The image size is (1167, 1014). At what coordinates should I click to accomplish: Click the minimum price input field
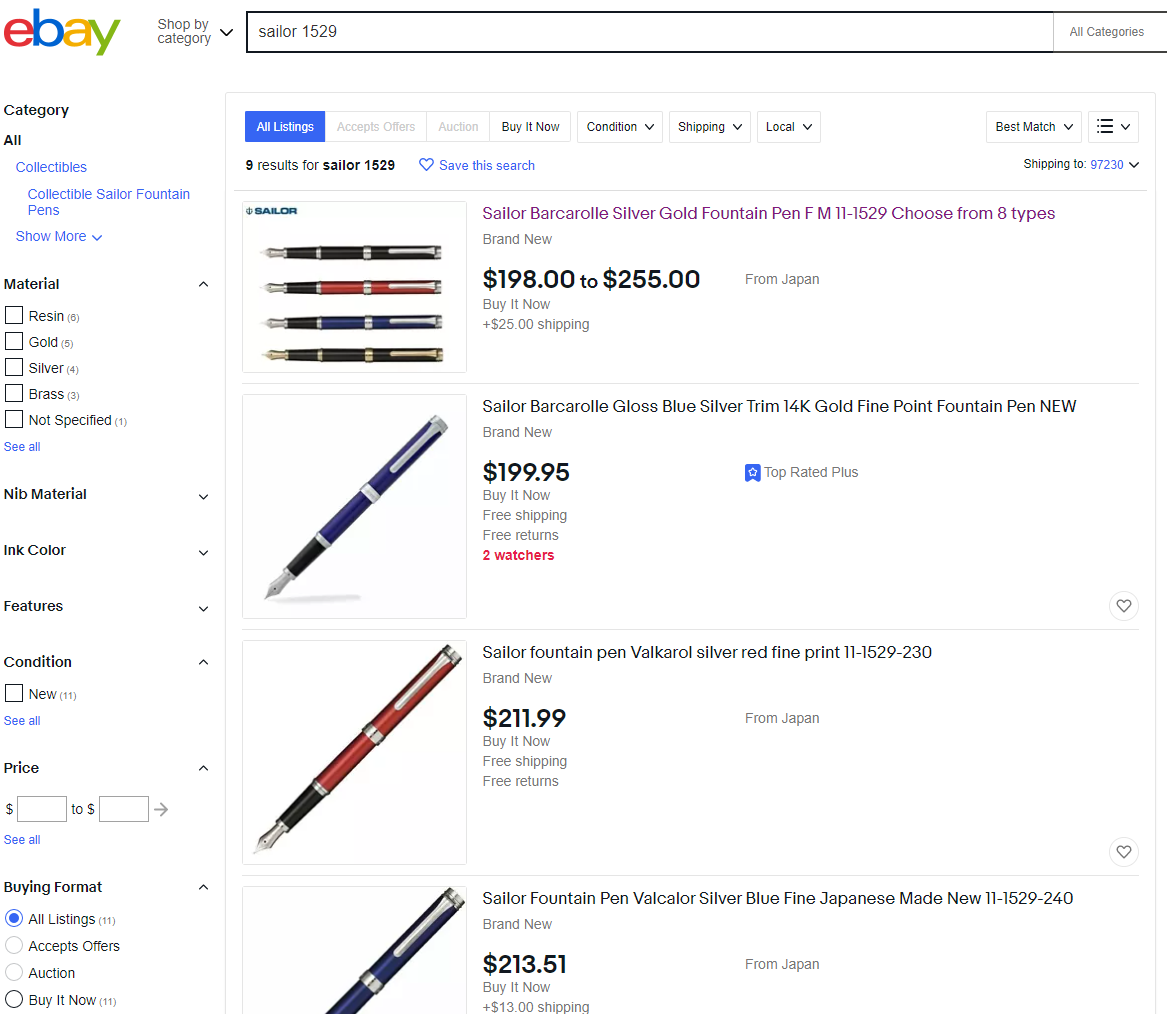pyautogui.click(x=42, y=809)
